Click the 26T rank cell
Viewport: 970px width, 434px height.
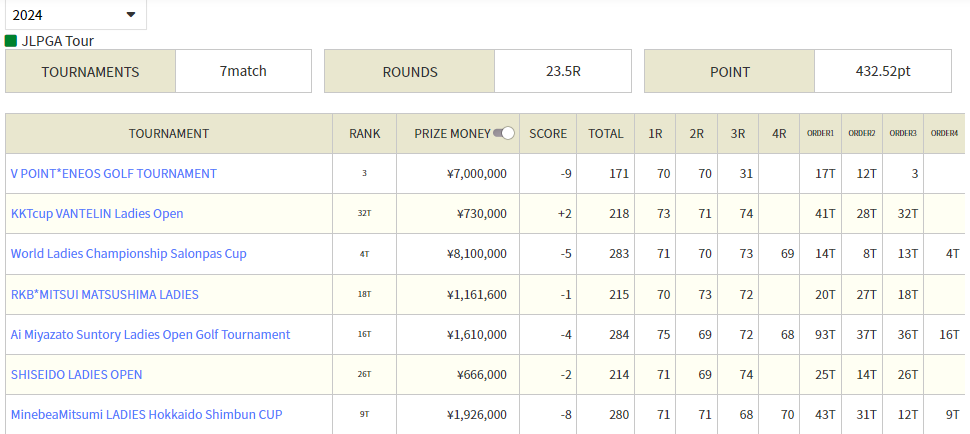tap(364, 375)
